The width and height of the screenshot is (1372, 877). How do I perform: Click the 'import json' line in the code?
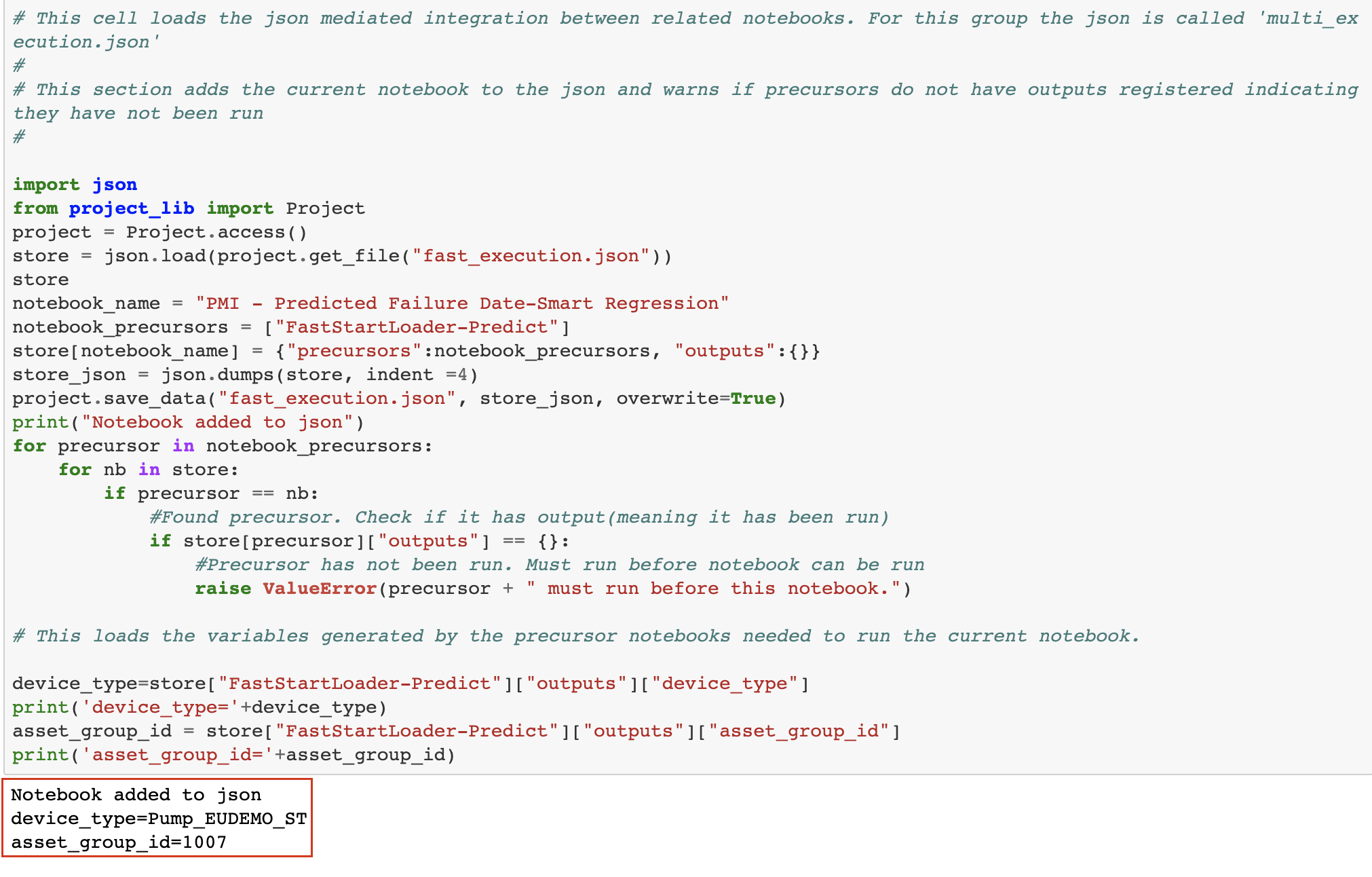click(75, 185)
